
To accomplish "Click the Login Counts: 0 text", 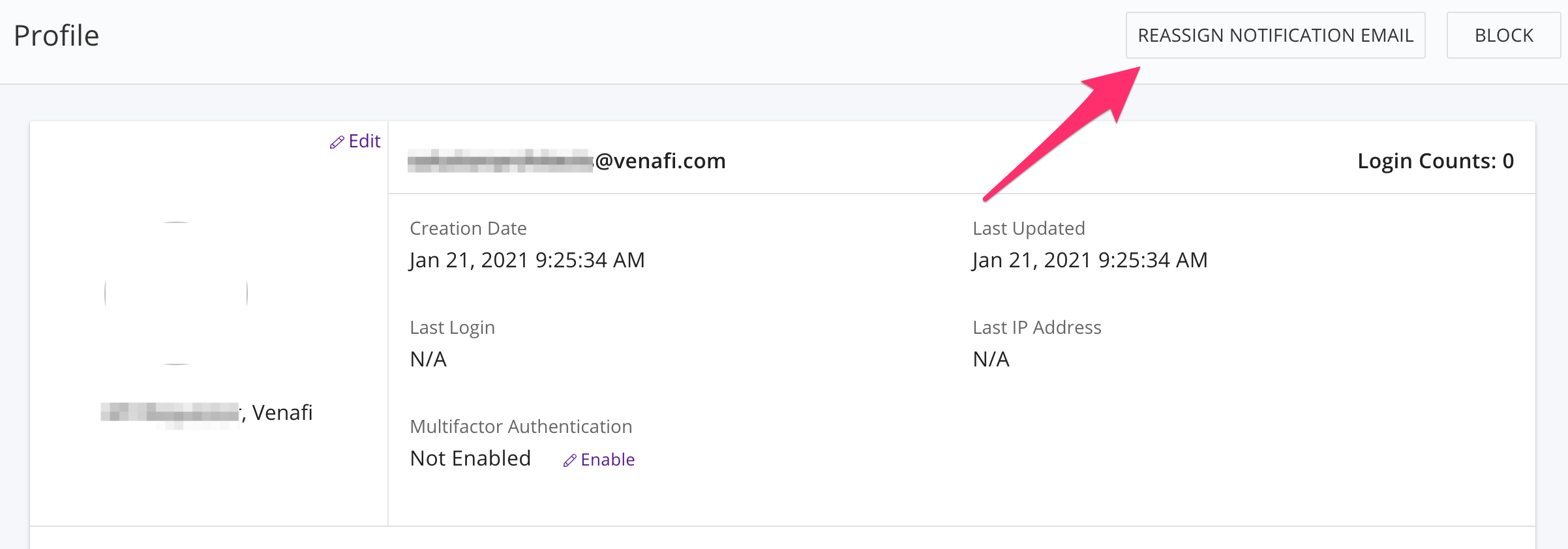I will click(x=1435, y=161).
